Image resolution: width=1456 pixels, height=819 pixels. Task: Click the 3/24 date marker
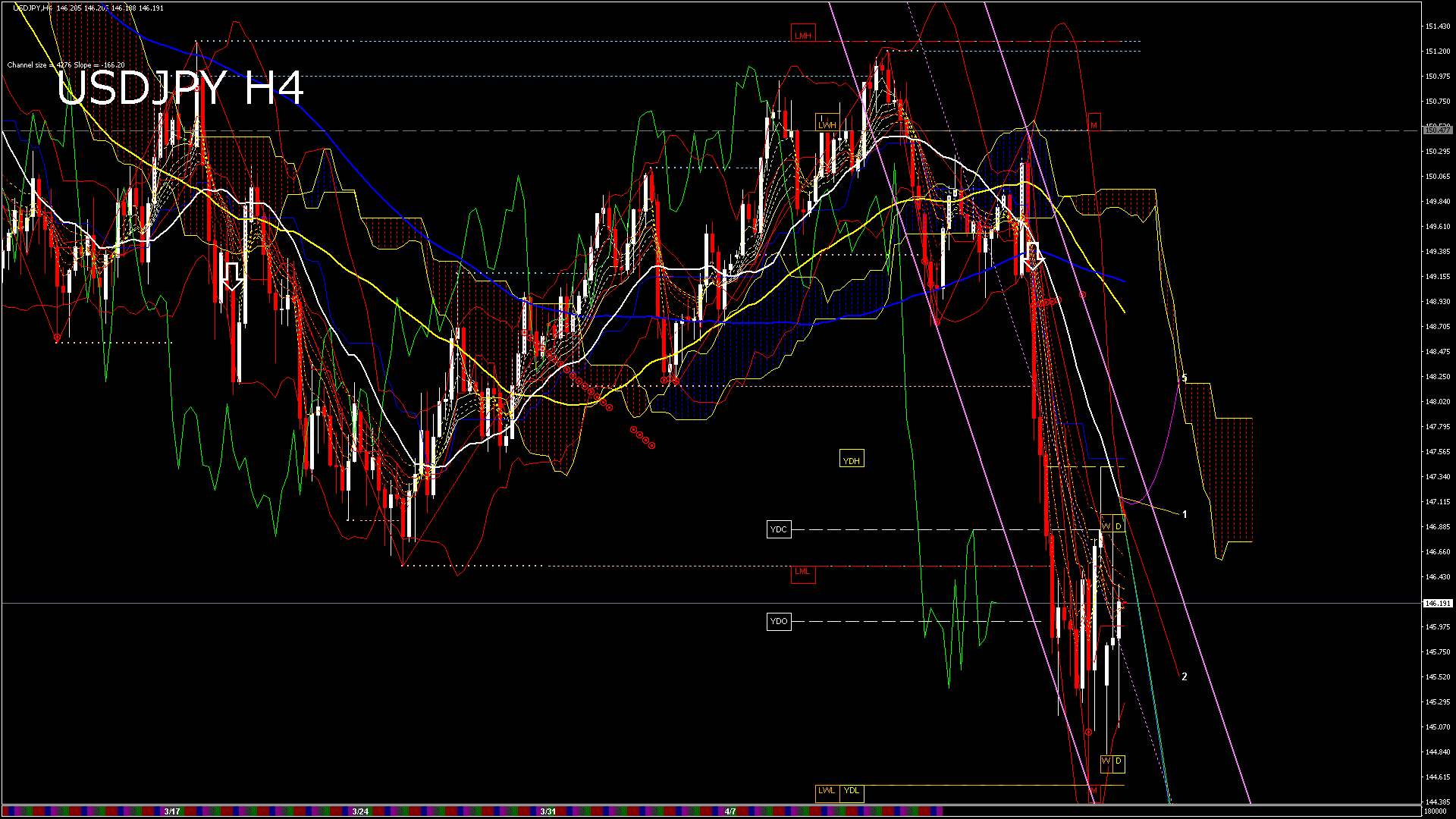point(360,811)
